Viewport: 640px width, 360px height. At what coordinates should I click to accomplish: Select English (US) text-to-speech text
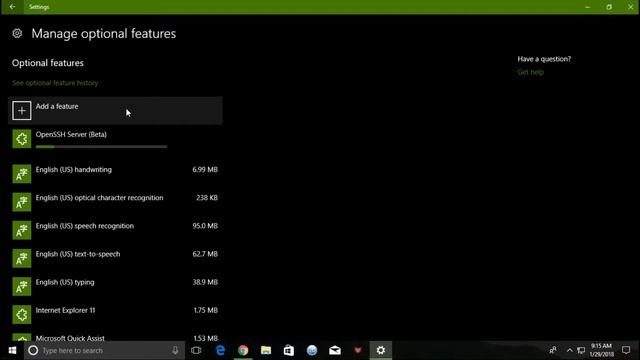[x=78, y=254]
